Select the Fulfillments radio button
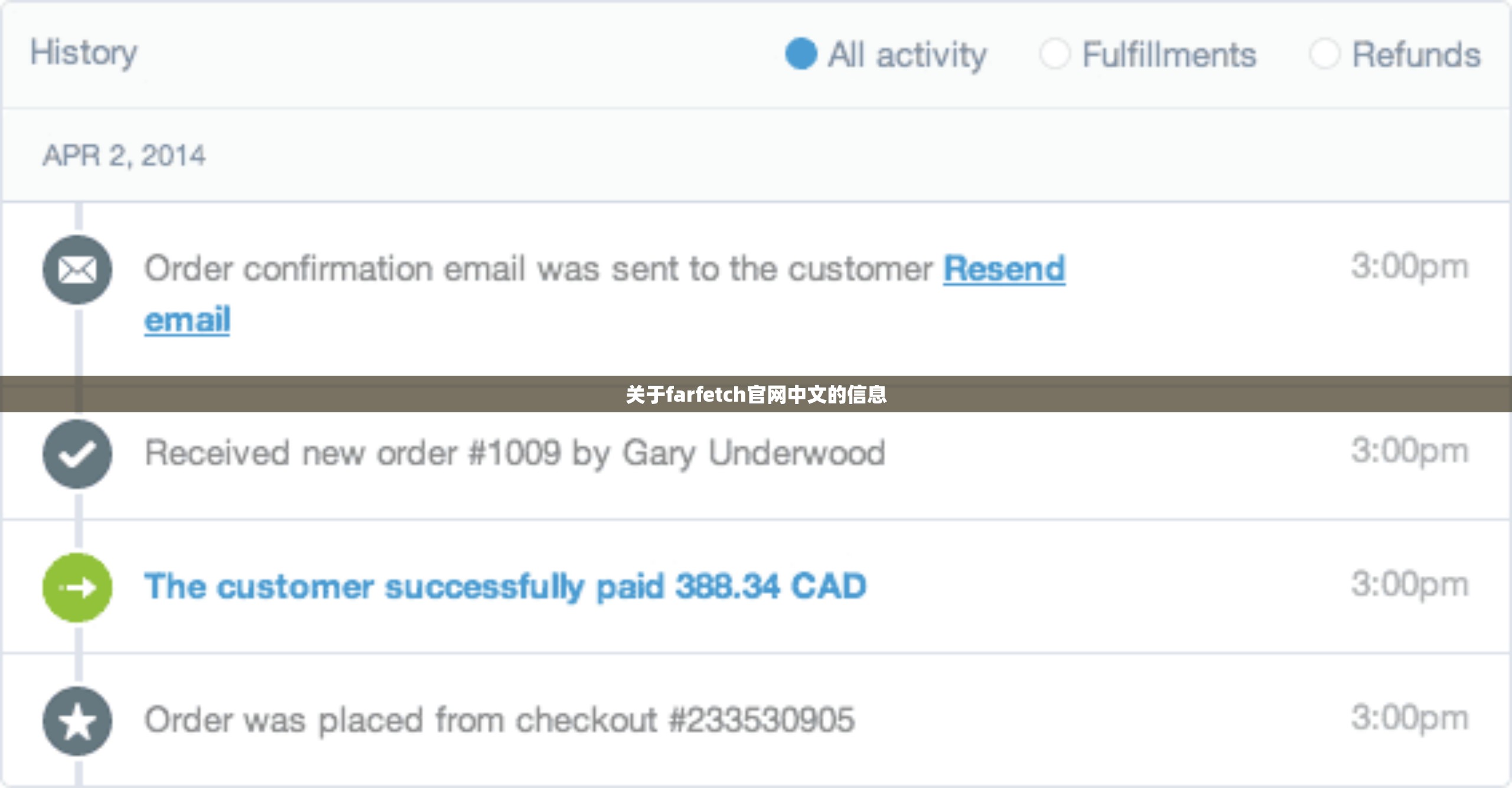 point(1055,54)
